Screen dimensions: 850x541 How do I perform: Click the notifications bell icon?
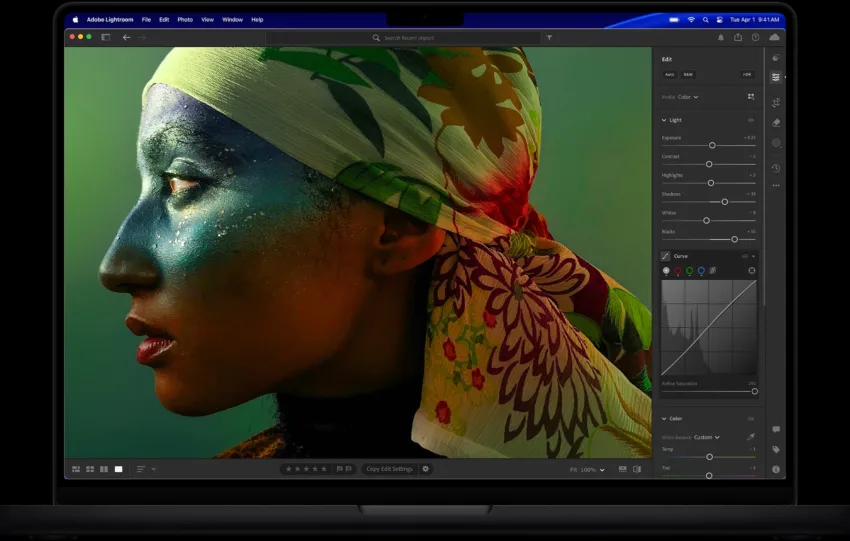(721, 38)
